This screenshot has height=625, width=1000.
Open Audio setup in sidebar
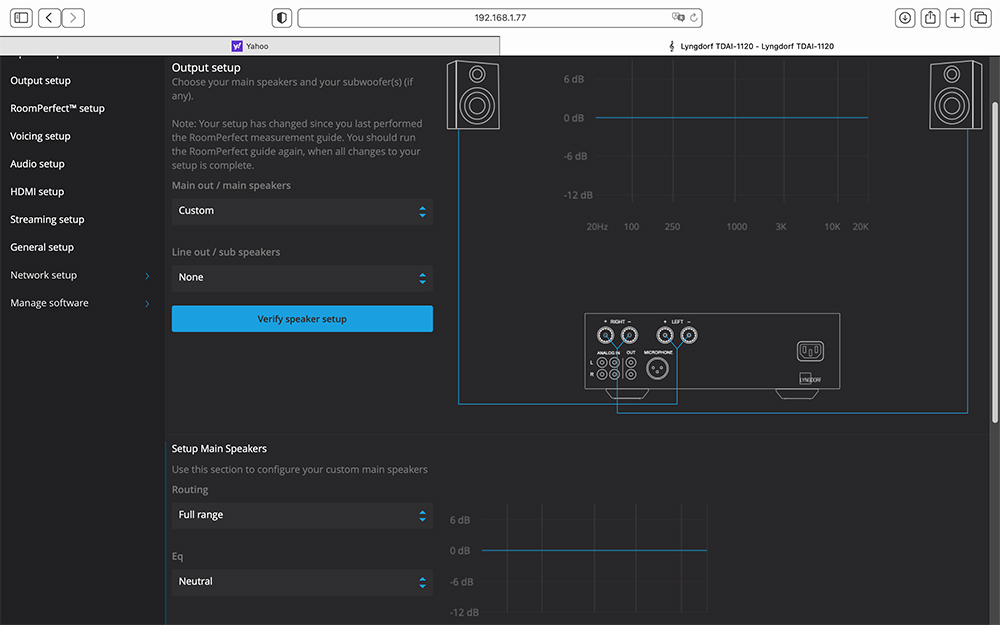38,164
